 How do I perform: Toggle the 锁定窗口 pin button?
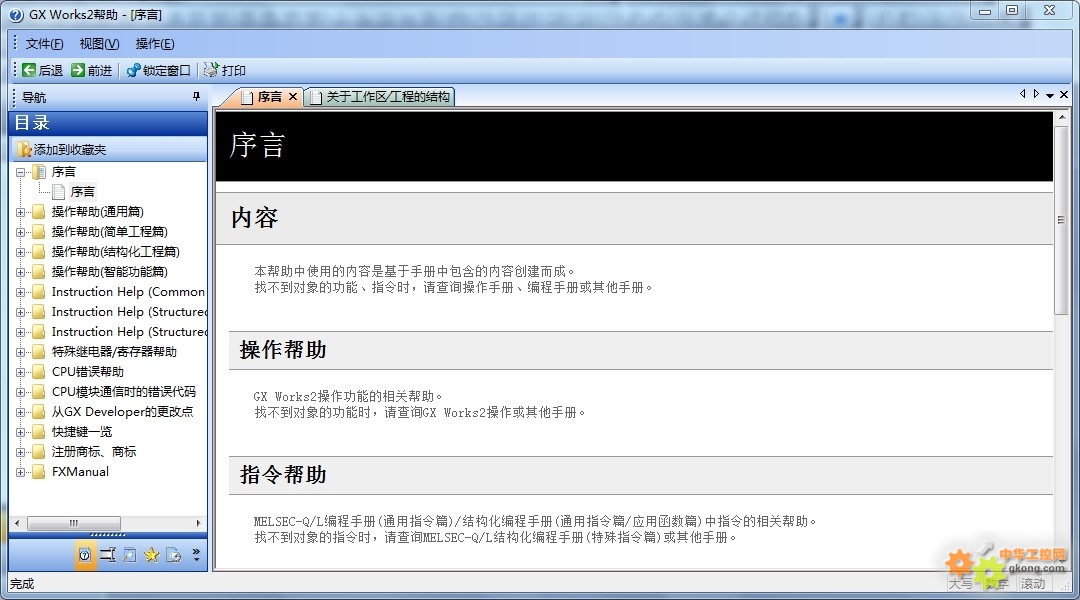[x=158, y=70]
